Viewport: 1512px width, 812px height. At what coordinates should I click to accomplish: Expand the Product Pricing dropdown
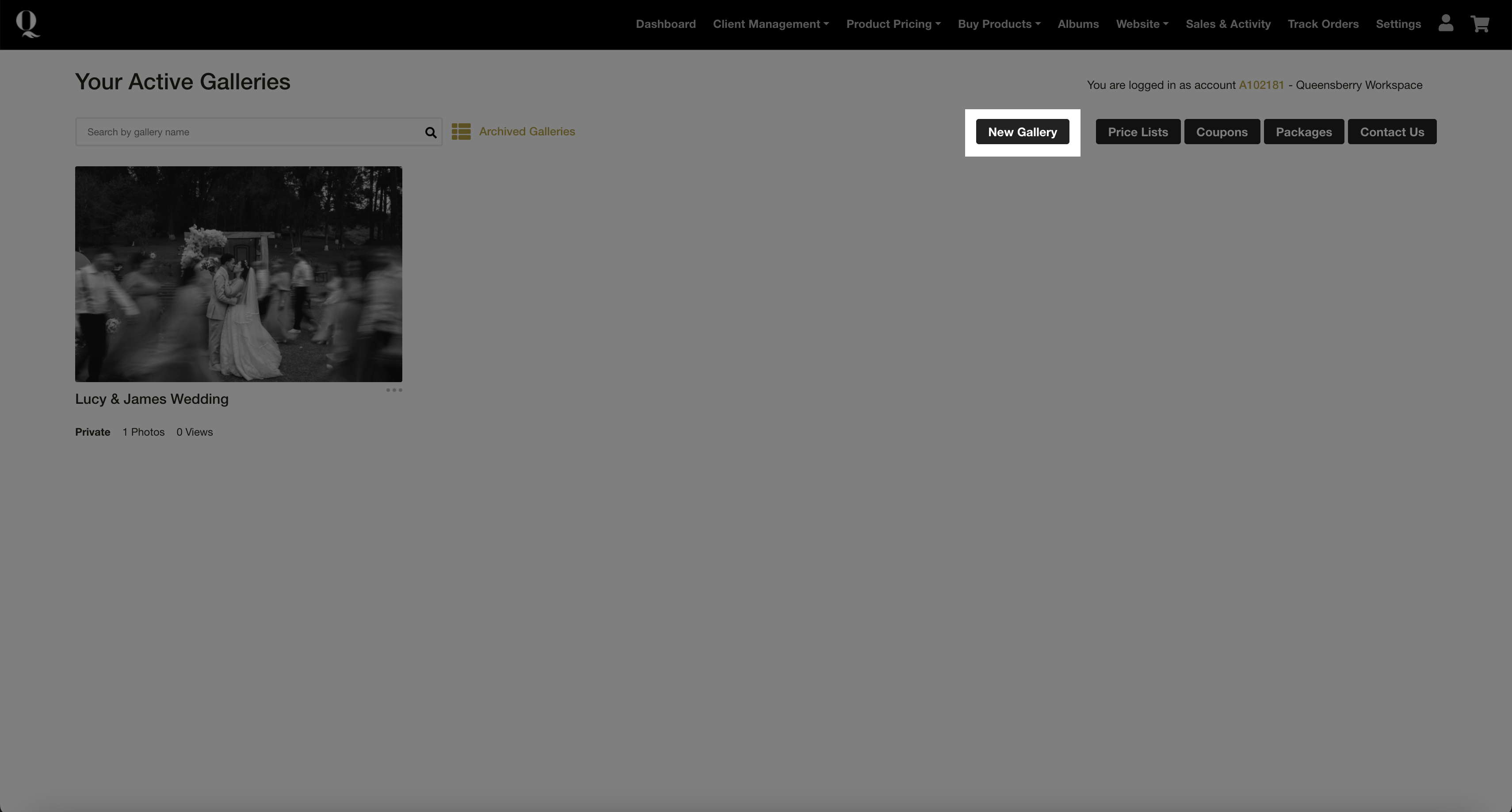click(x=893, y=24)
